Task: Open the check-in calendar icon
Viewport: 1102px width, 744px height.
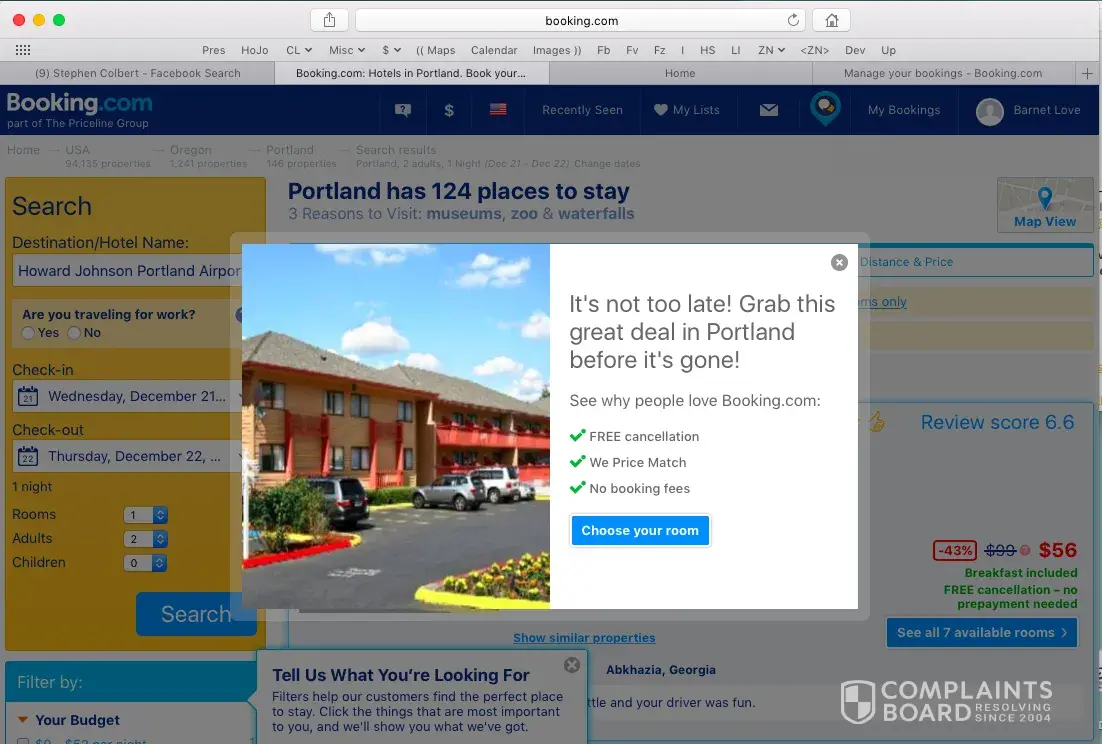Action: pos(27,396)
